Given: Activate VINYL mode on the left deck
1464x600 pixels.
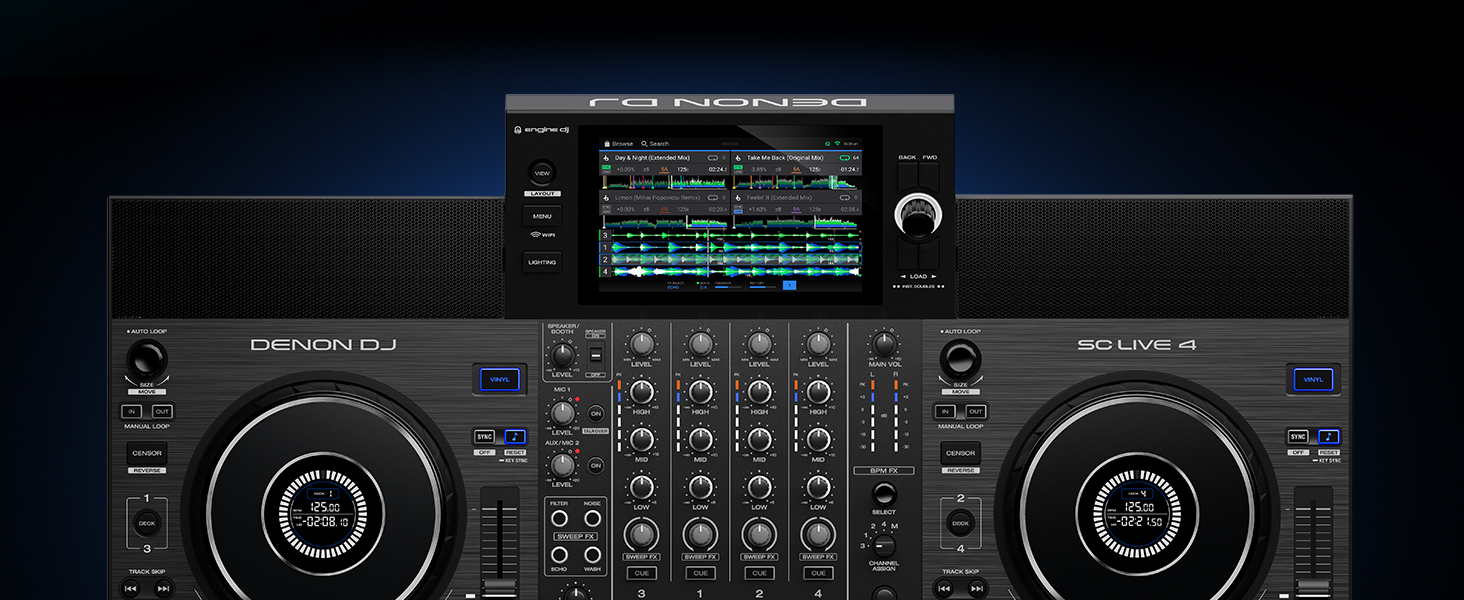Looking at the screenshot, I should 498,380.
